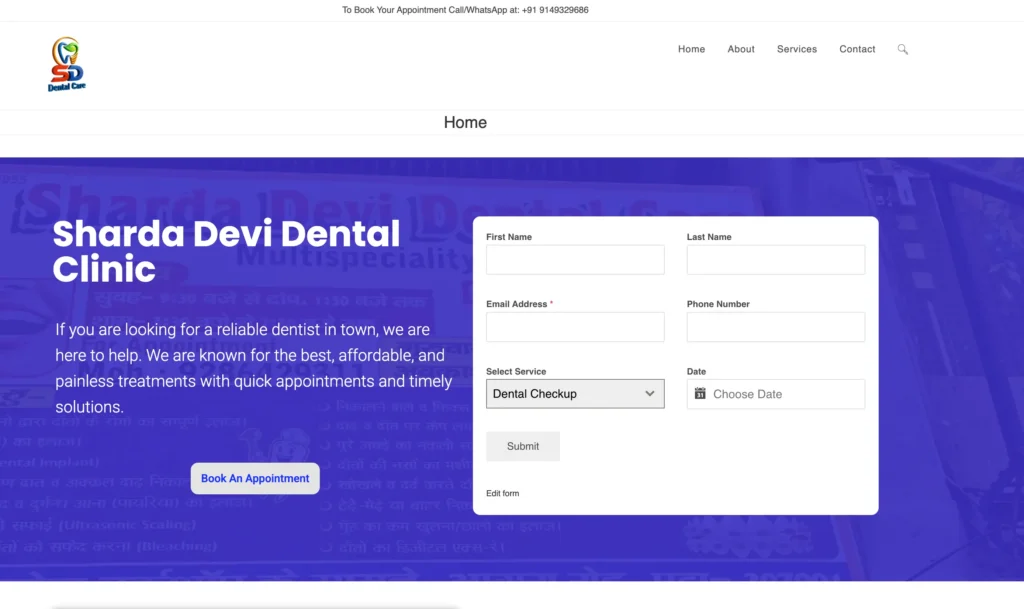Screen dimensions: 1024x609
Task: Expand the Select Service dropdown arrow
Action: [x=649, y=394]
